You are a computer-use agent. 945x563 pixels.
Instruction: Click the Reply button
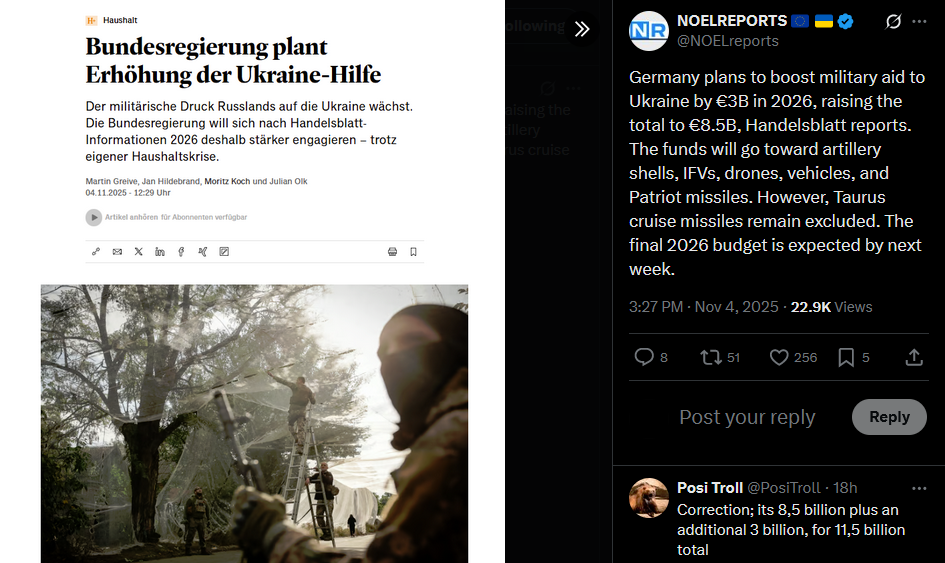889,417
